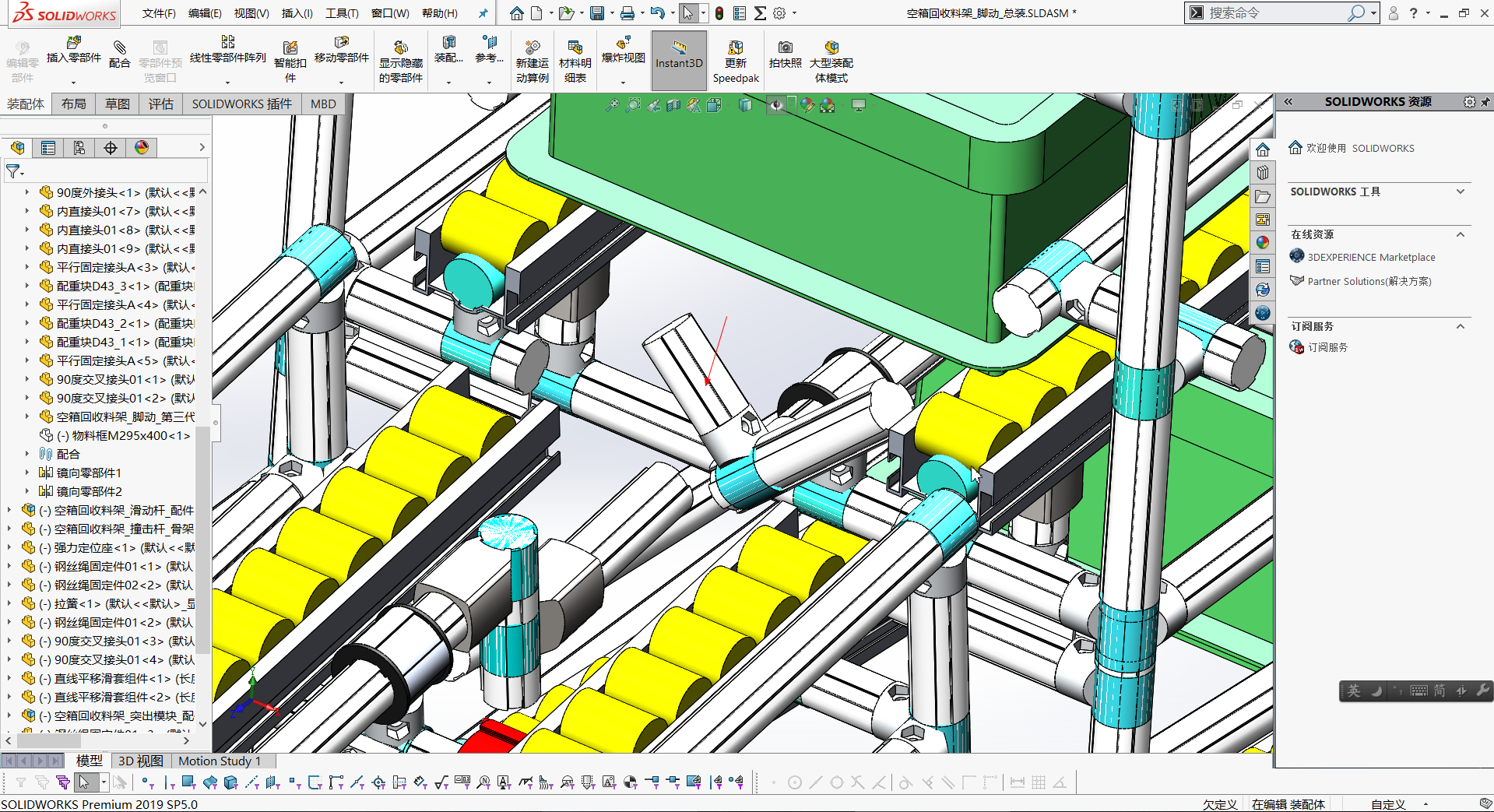Launch the Smart Fasteners (智能扣件) tool
The width and height of the screenshot is (1494, 812).
tap(290, 61)
